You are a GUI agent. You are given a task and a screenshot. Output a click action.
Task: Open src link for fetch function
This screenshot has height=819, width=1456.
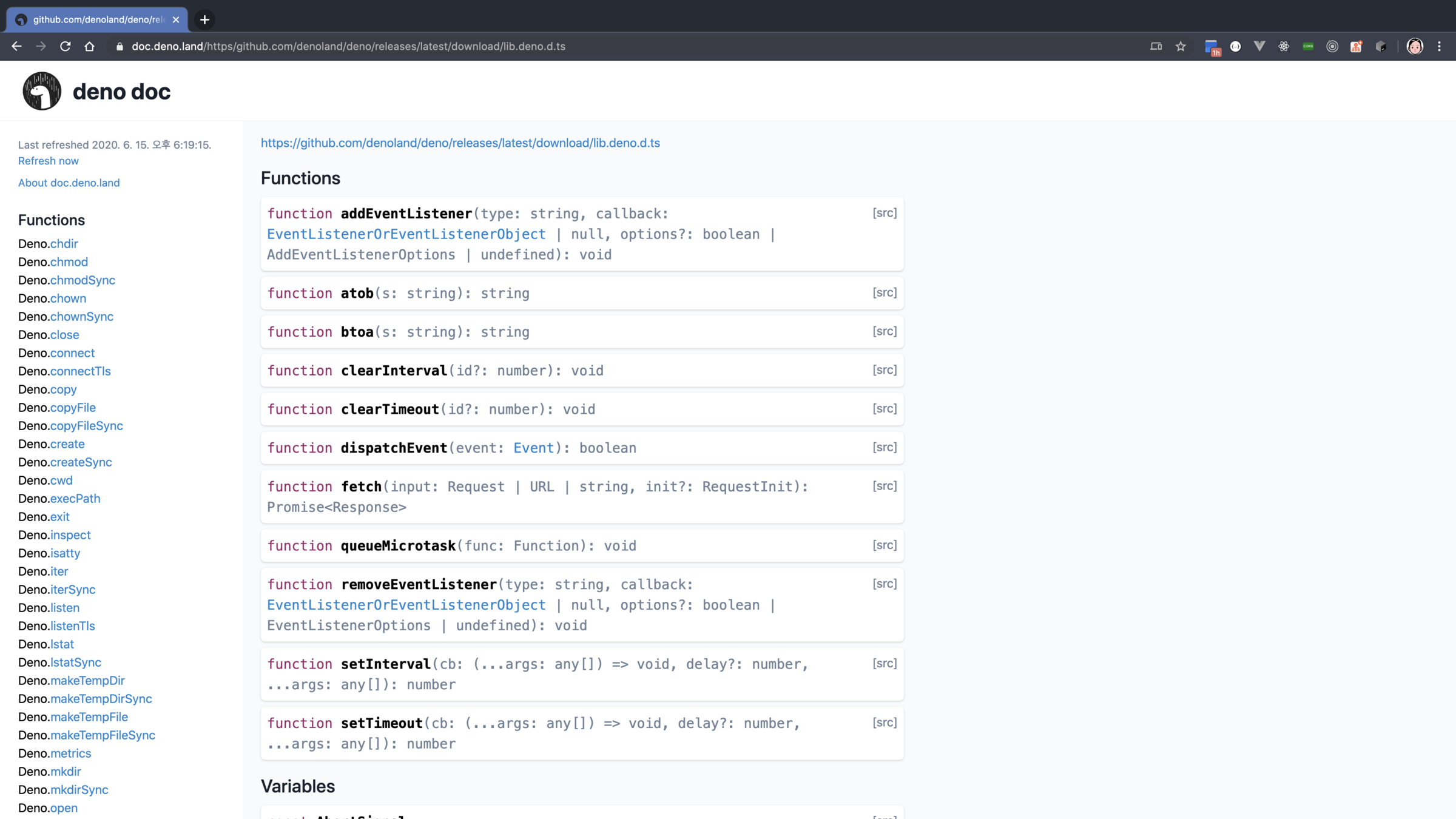884,486
